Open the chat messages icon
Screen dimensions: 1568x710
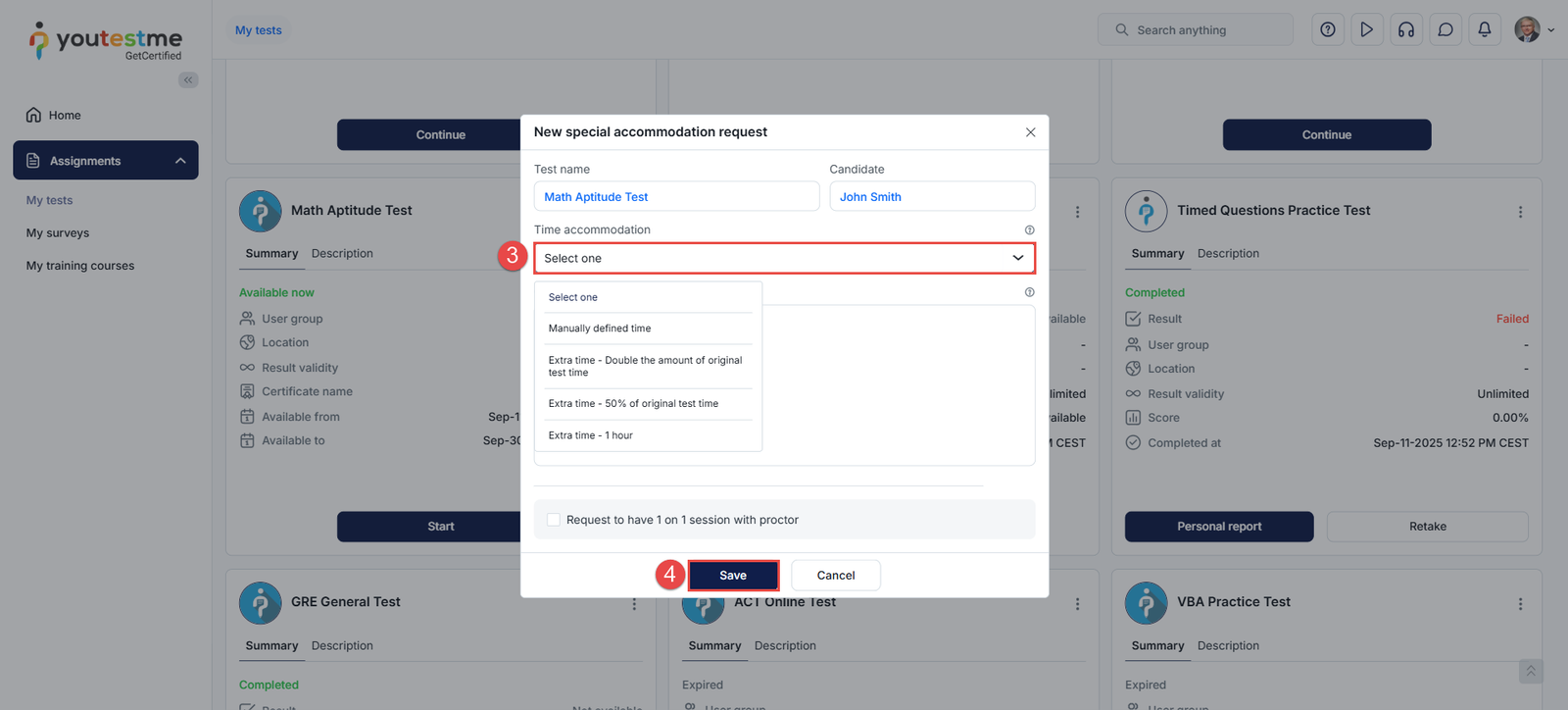[x=1445, y=29]
